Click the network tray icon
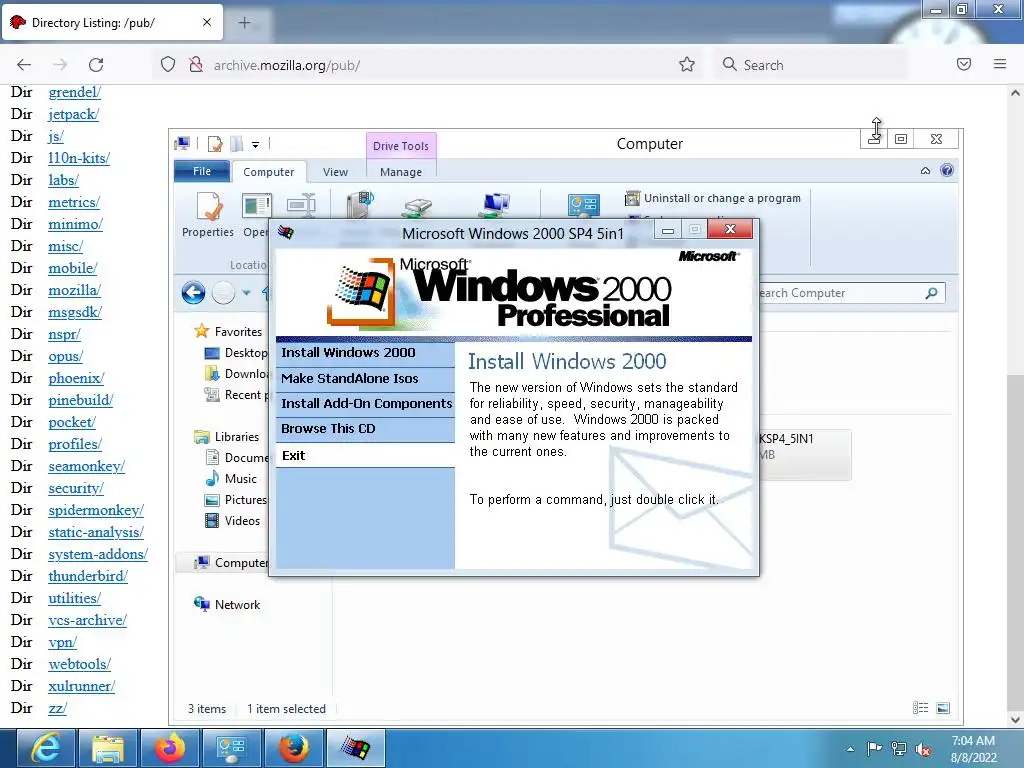The height and width of the screenshot is (768, 1024). click(x=899, y=749)
